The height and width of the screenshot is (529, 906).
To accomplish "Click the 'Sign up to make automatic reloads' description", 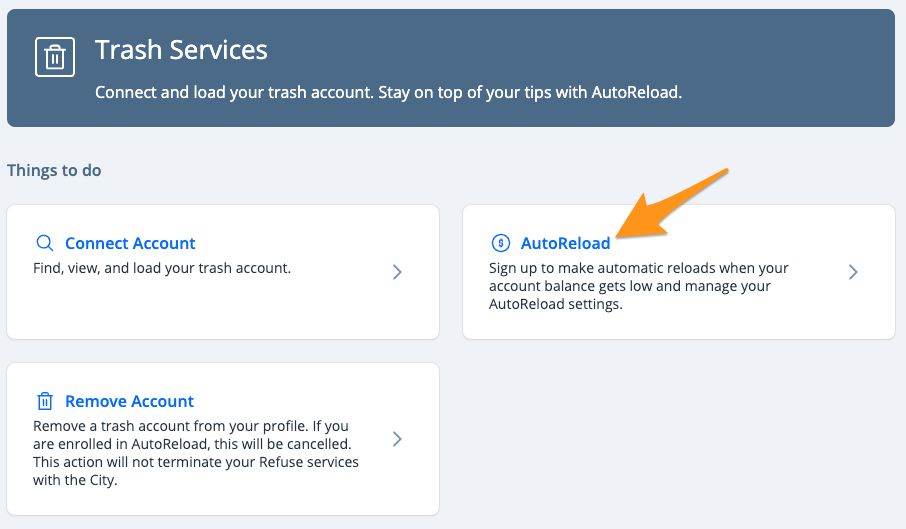I will (x=638, y=286).
